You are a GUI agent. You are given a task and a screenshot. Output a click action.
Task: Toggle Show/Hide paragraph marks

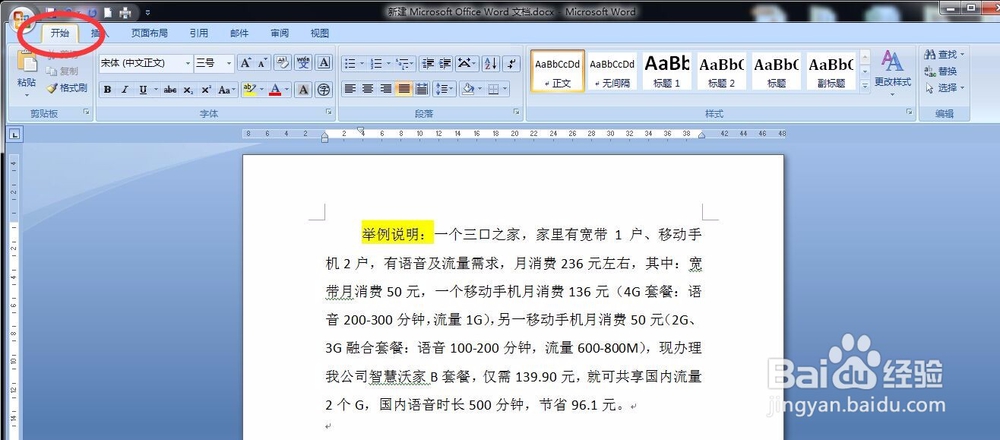pos(511,63)
